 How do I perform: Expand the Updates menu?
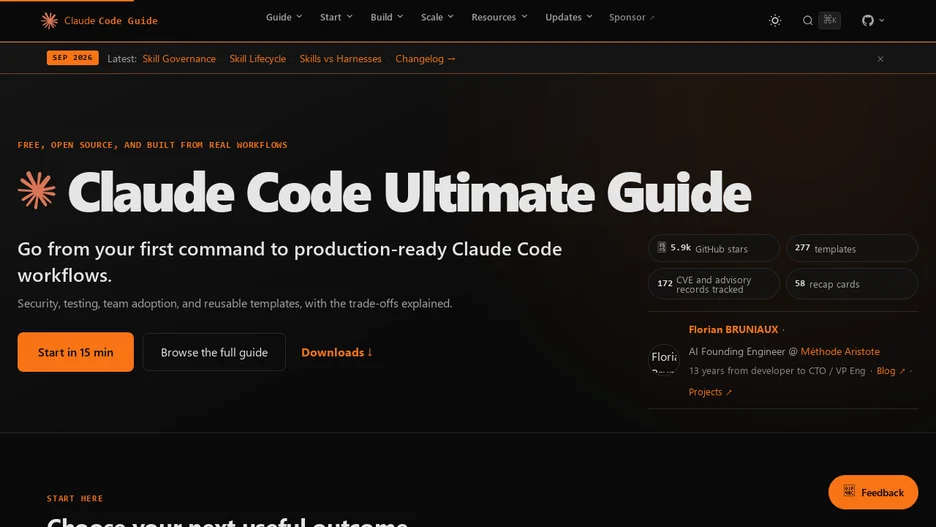tap(569, 17)
